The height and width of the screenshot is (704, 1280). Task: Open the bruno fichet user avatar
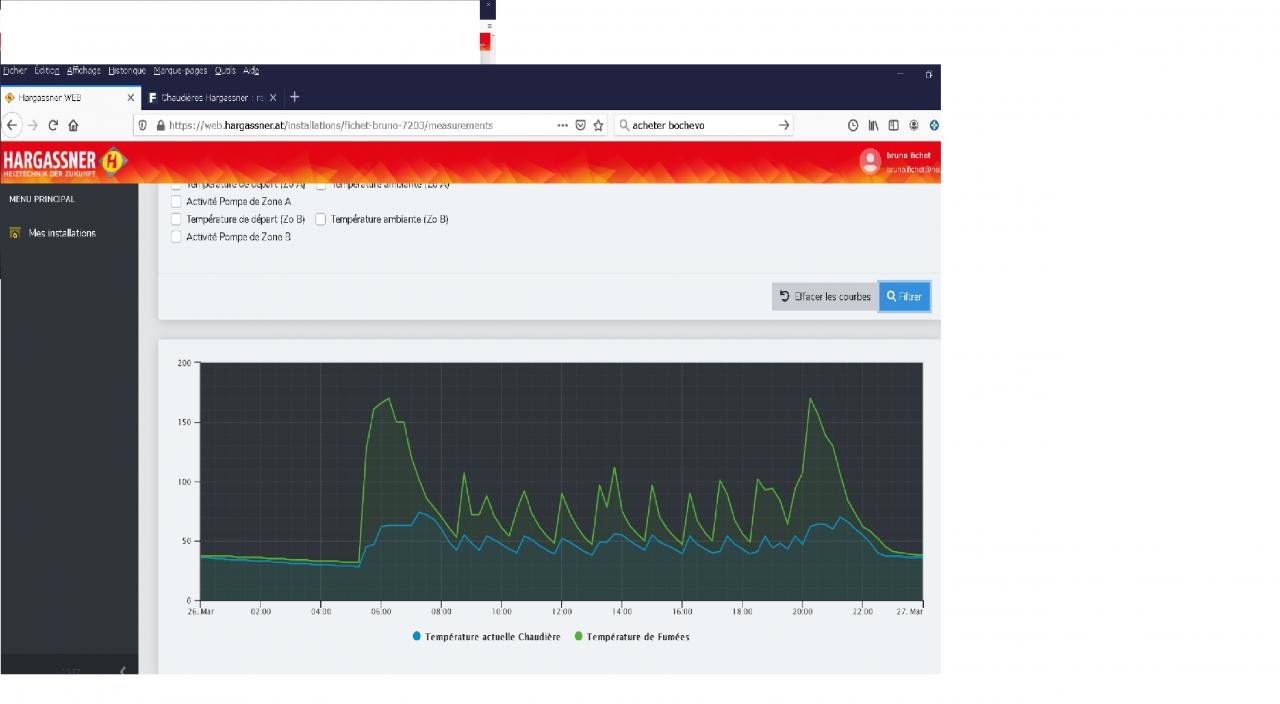pyautogui.click(x=869, y=160)
